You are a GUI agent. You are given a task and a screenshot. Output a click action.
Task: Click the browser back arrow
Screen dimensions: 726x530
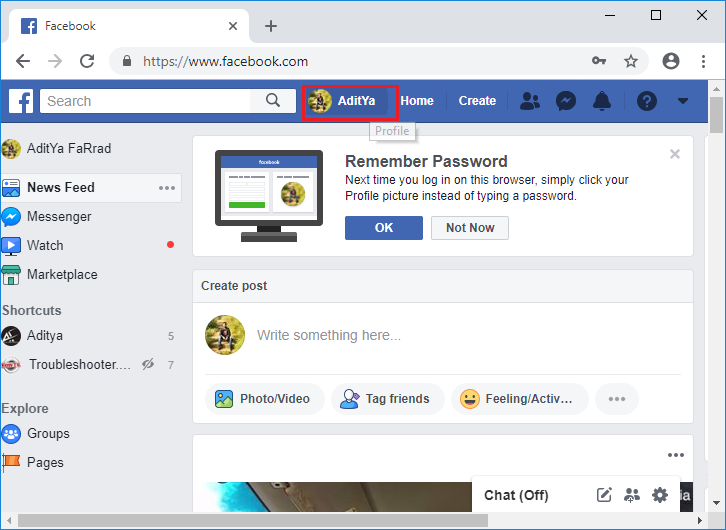(23, 61)
